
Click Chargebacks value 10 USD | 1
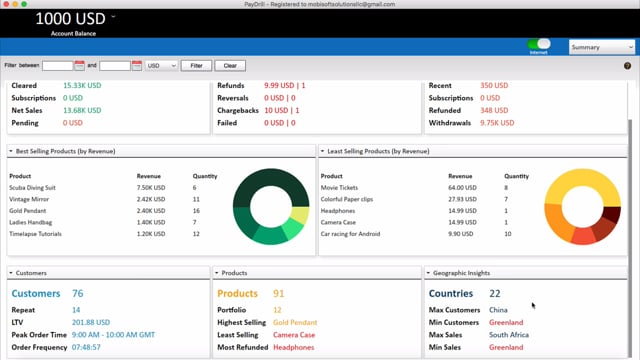pyautogui.click(x=282, y=110)
